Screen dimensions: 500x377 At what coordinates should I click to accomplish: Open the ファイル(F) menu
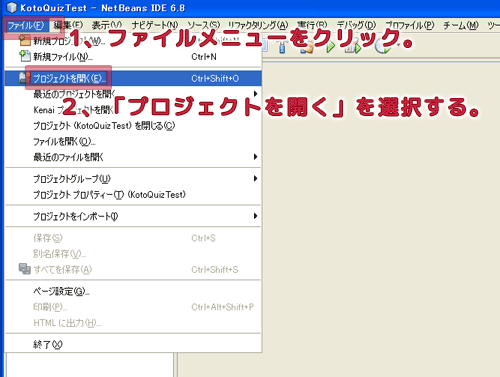(26, 25)
